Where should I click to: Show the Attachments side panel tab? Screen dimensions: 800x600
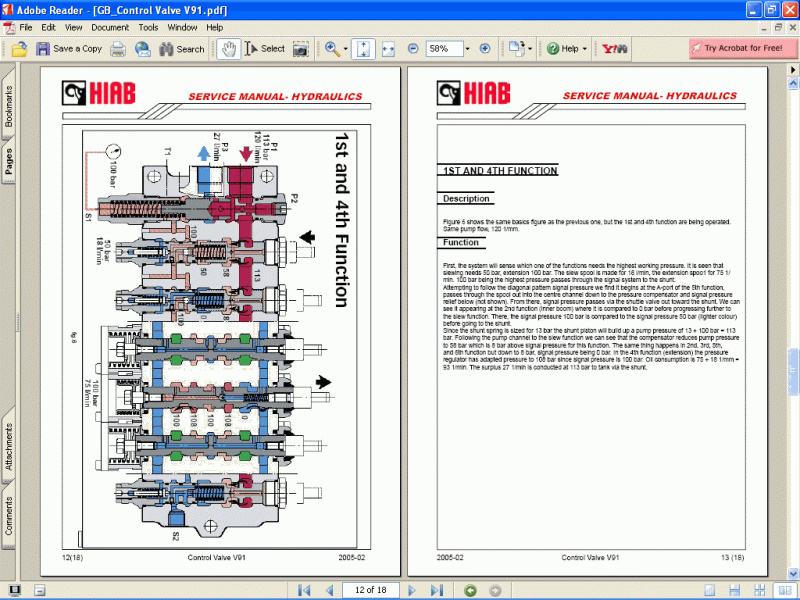pos(8,446)
